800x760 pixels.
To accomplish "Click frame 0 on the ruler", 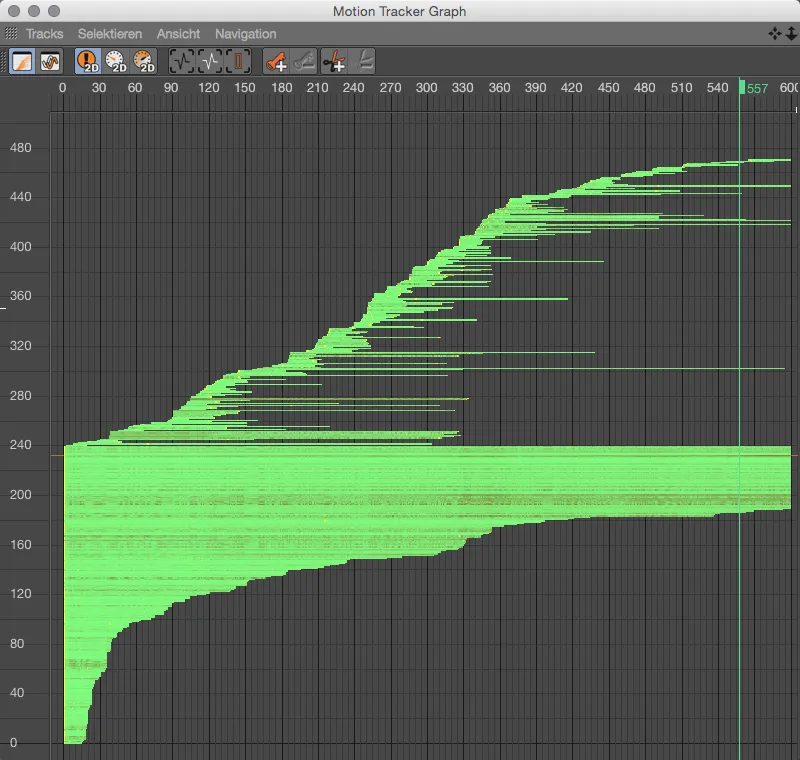I will [x=62, y=88].
